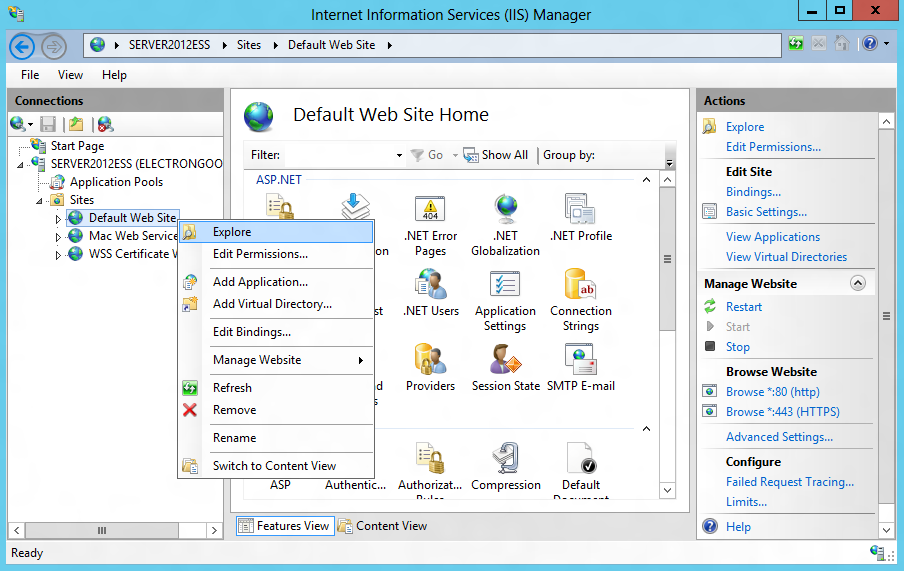Screen dimensions: 904x571
Task: Expand the WSS Certificate tree node
Action: point(58,255)
